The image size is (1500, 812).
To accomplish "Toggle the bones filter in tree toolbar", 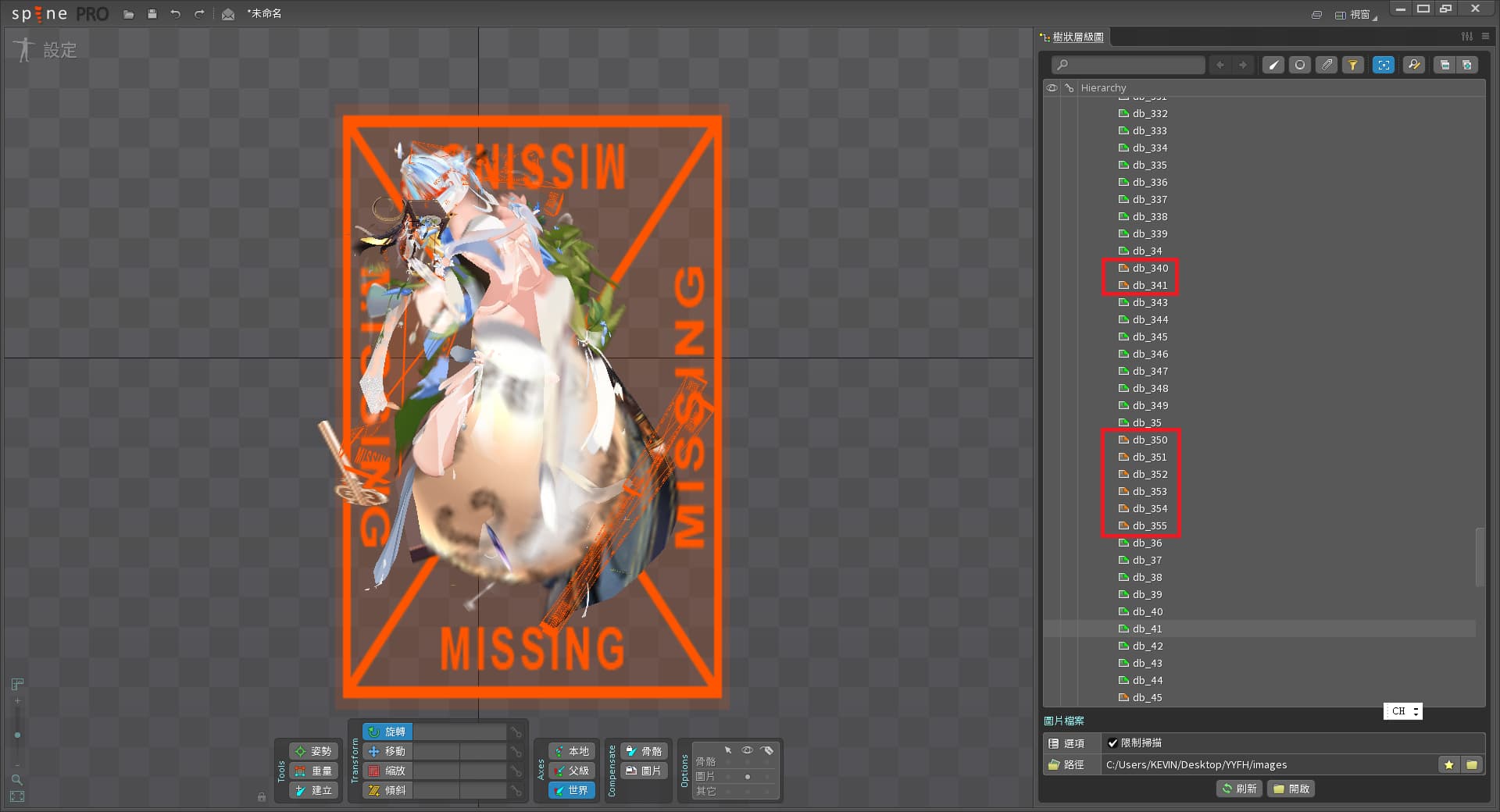I will [x=1273, y=65].
